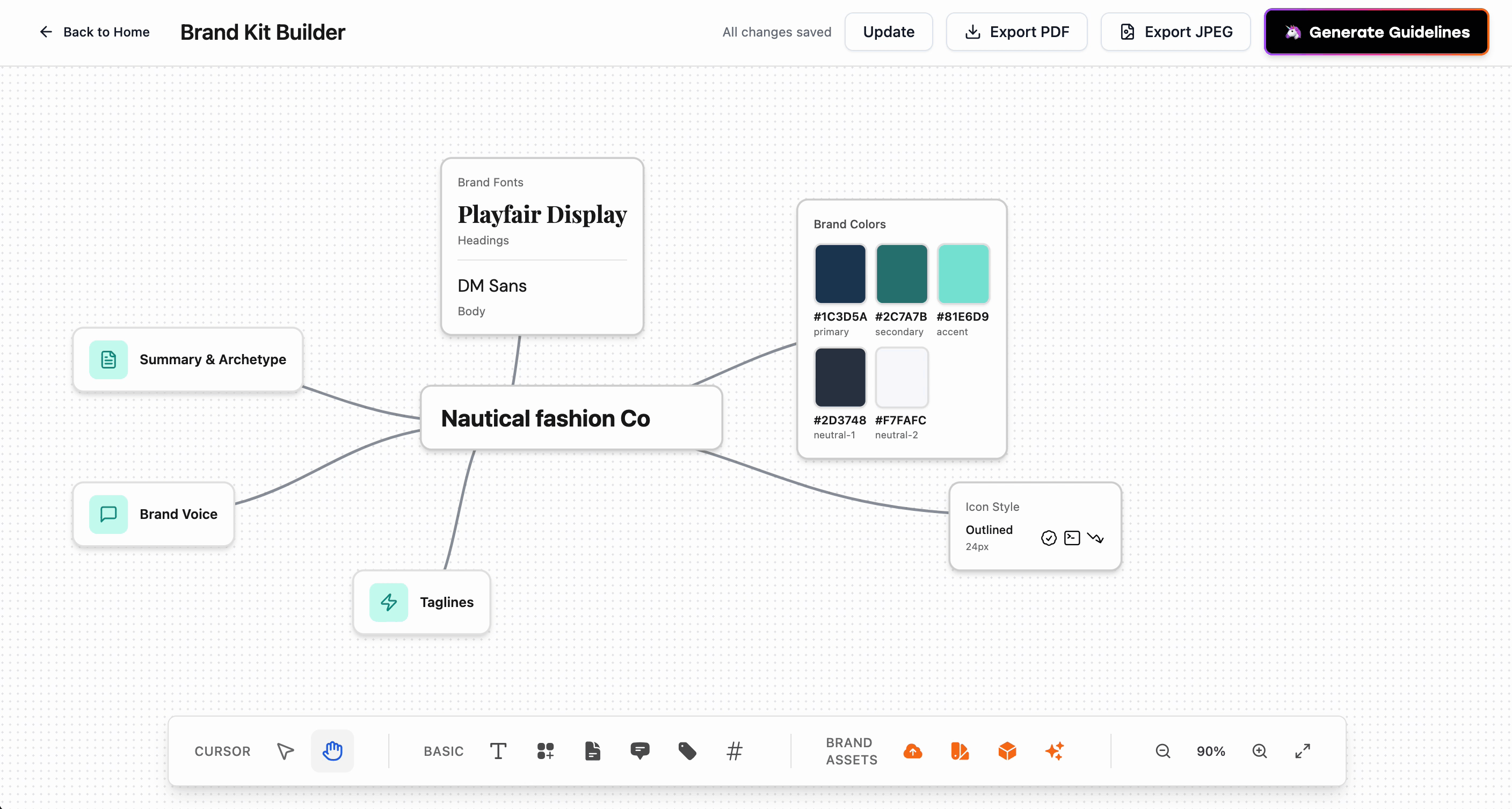This screenshot has height=809, width=1512.
Task: Switch to the pointer selection cursor
Action: [x=285, y=751]
